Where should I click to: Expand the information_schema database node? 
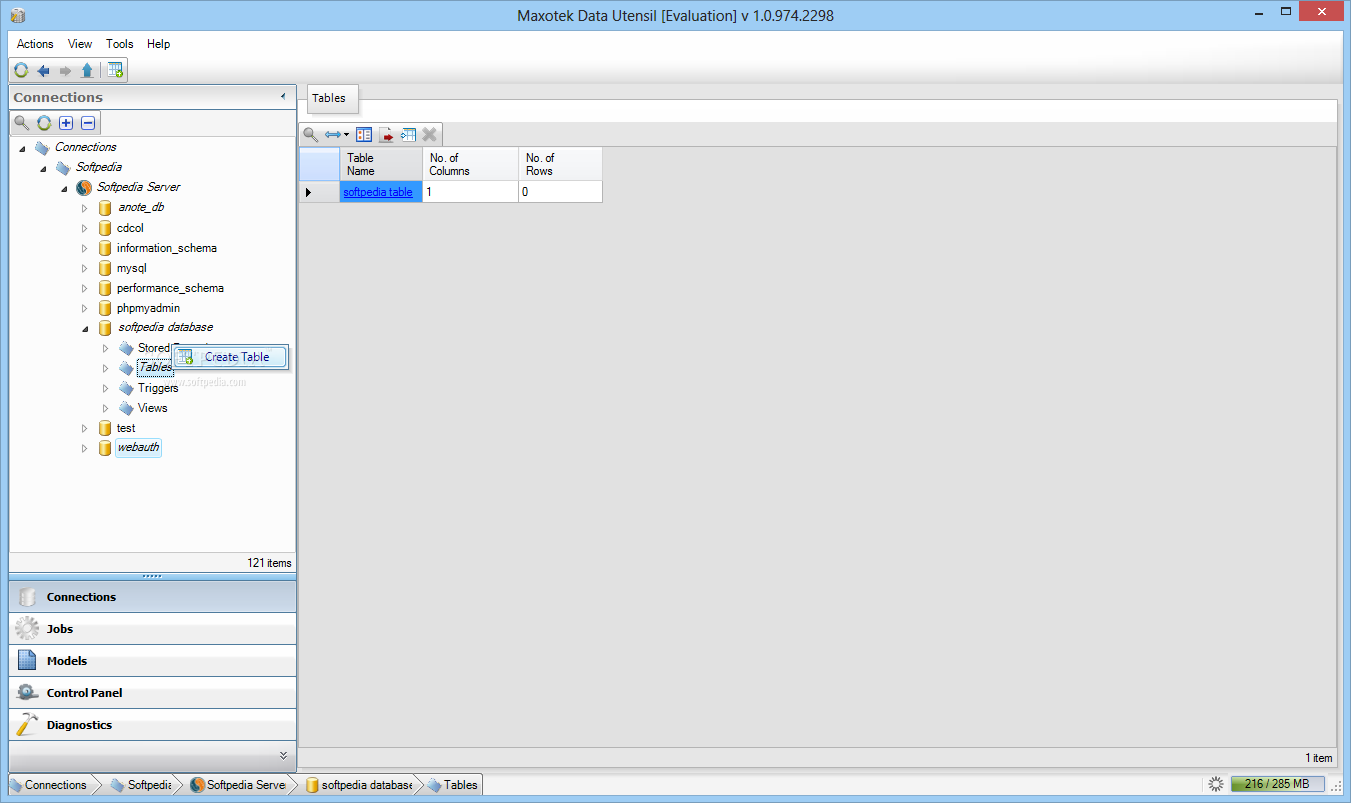[84, 248]
